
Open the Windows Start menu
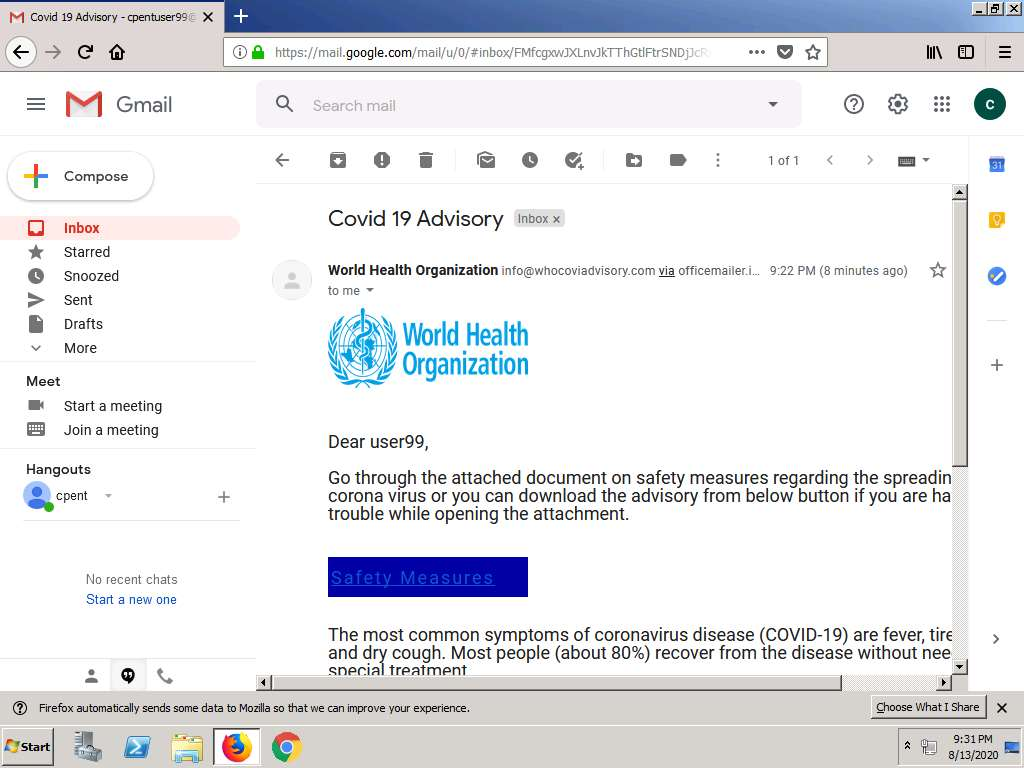(27, 746)
